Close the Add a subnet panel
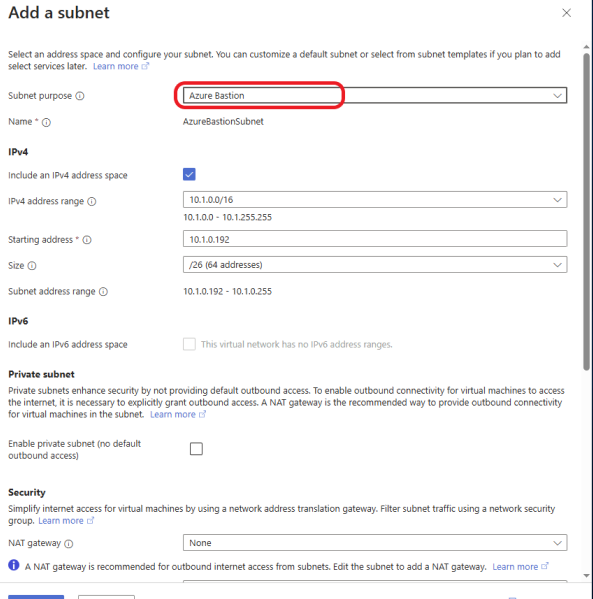Image resolution: width=593 pixels, height=599 pixels. (x=566, y=13)
